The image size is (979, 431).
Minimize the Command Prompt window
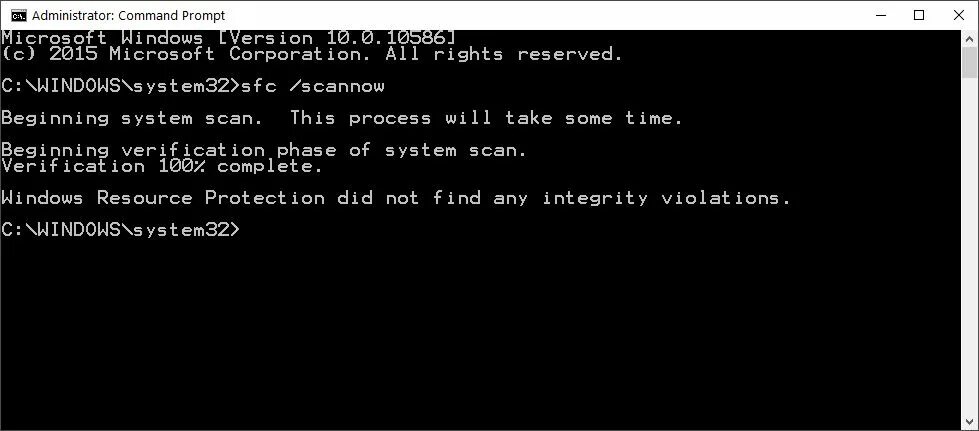coord(880,15)
